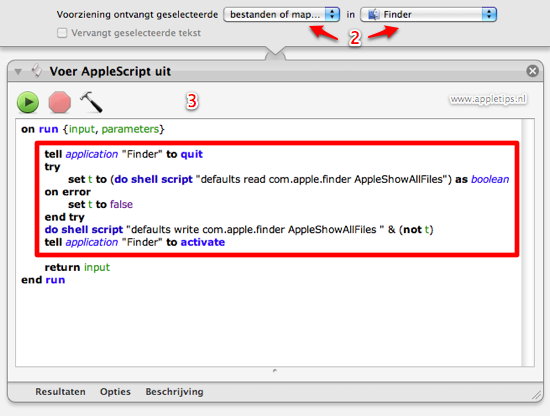Remove the Voer AppleScript uit action
The image size is (550, 416).
pos(532,71)
